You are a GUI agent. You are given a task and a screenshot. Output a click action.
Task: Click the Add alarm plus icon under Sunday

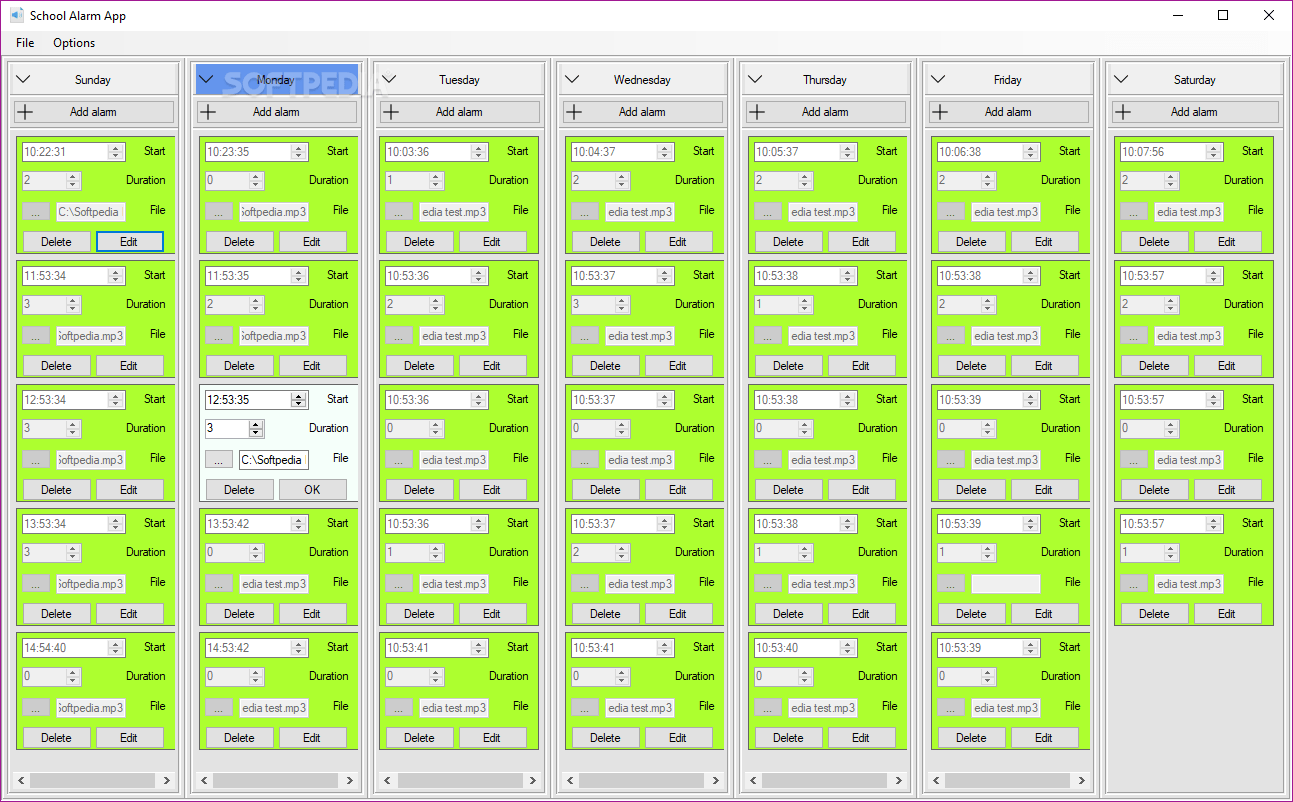[24, 111]
